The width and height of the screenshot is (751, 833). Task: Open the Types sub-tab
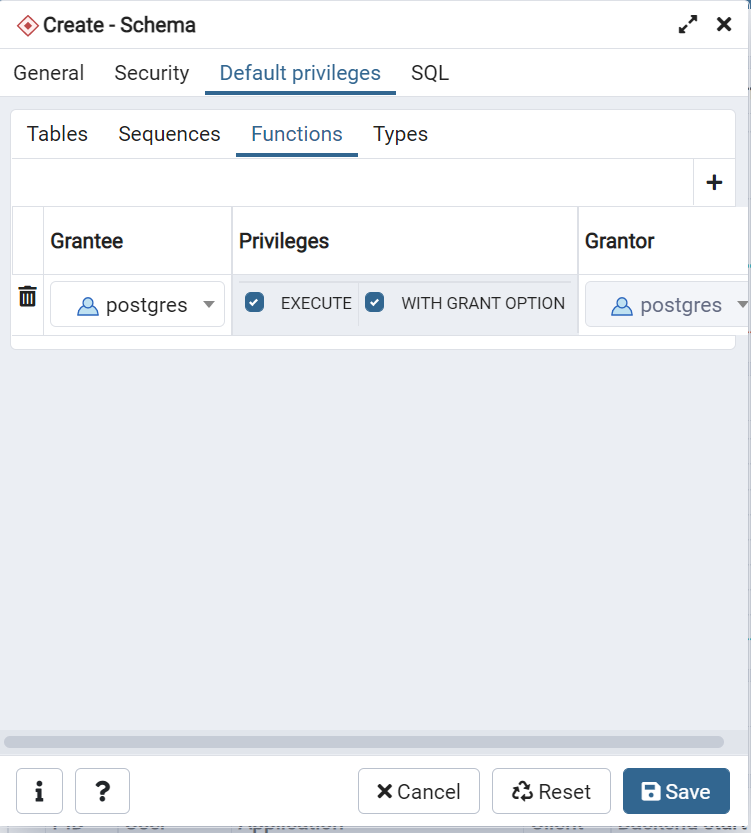(x=400, y=134)
